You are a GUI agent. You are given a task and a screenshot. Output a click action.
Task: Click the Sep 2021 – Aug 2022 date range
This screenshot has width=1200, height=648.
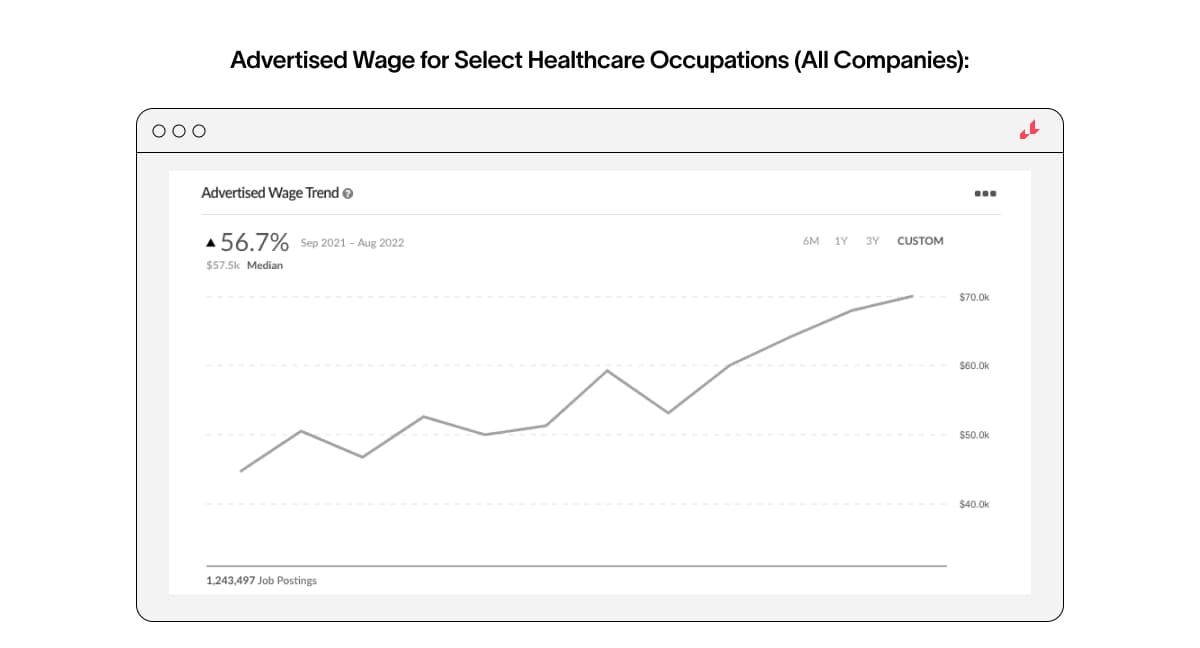pyautogui.click(x=352, y=243)
